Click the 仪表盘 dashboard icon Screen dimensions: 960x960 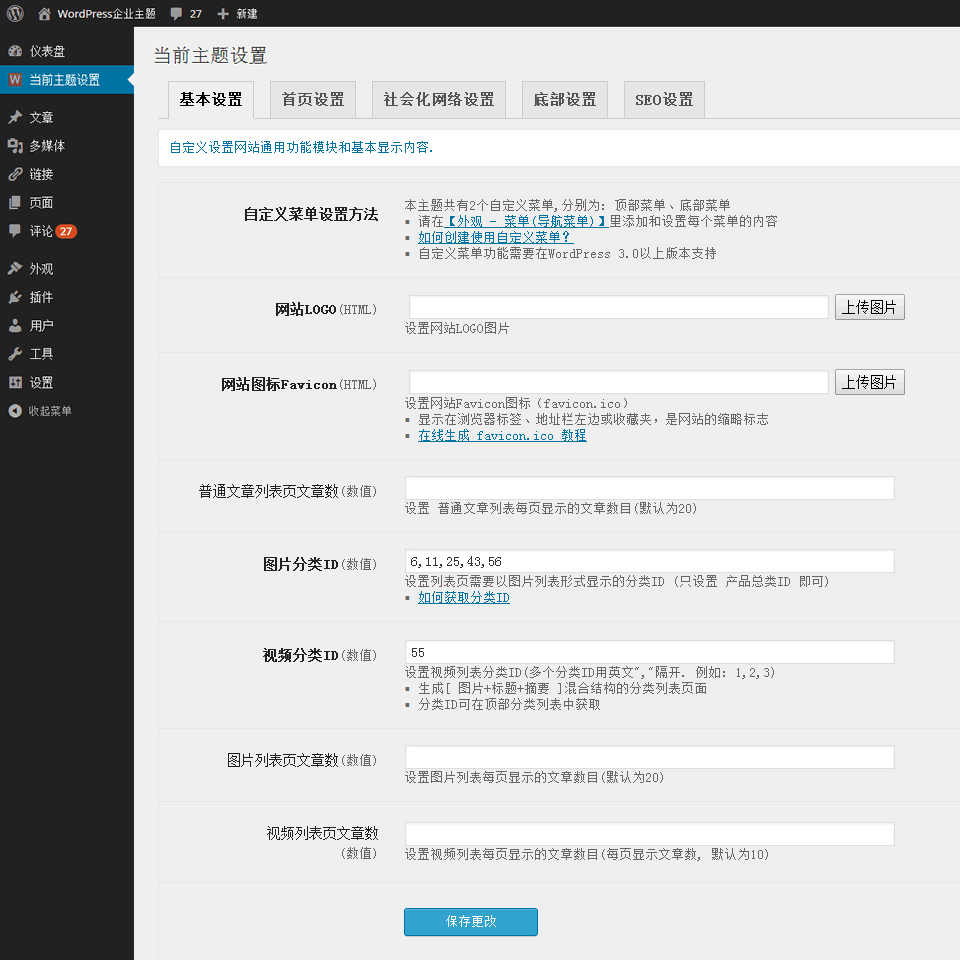point(15,51)
